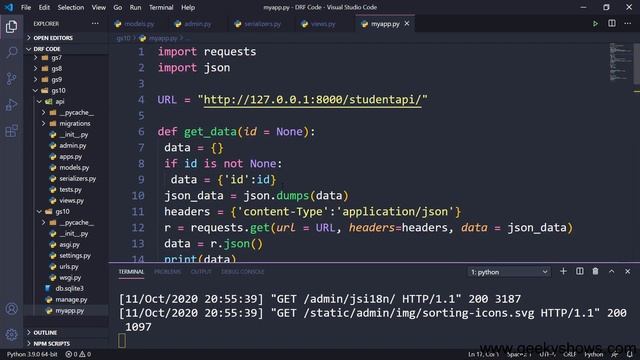Open the studentapi URL link in code
This screenshot has height=360, width=640.
coord(312,100)
